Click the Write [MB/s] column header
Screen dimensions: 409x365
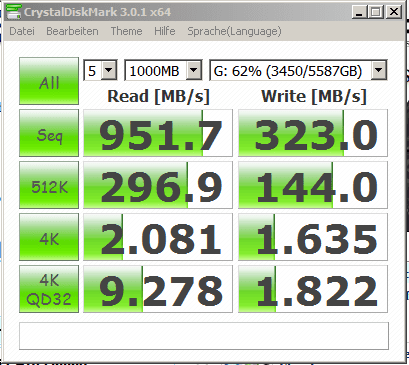314,97
